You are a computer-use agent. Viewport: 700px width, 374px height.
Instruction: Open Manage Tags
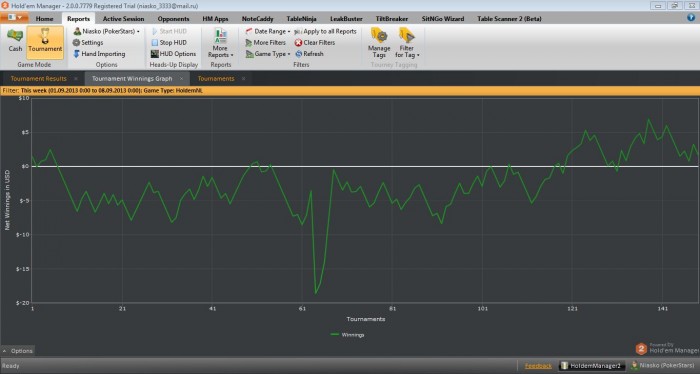tap(379, 43)
